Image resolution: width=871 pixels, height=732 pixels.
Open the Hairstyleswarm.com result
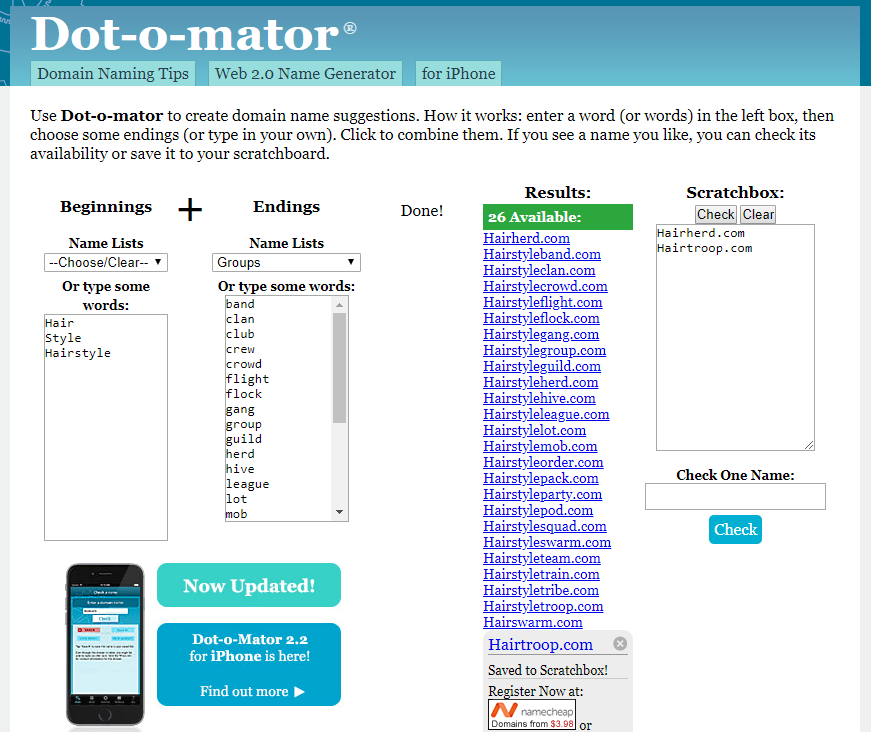tap(547, 543)
